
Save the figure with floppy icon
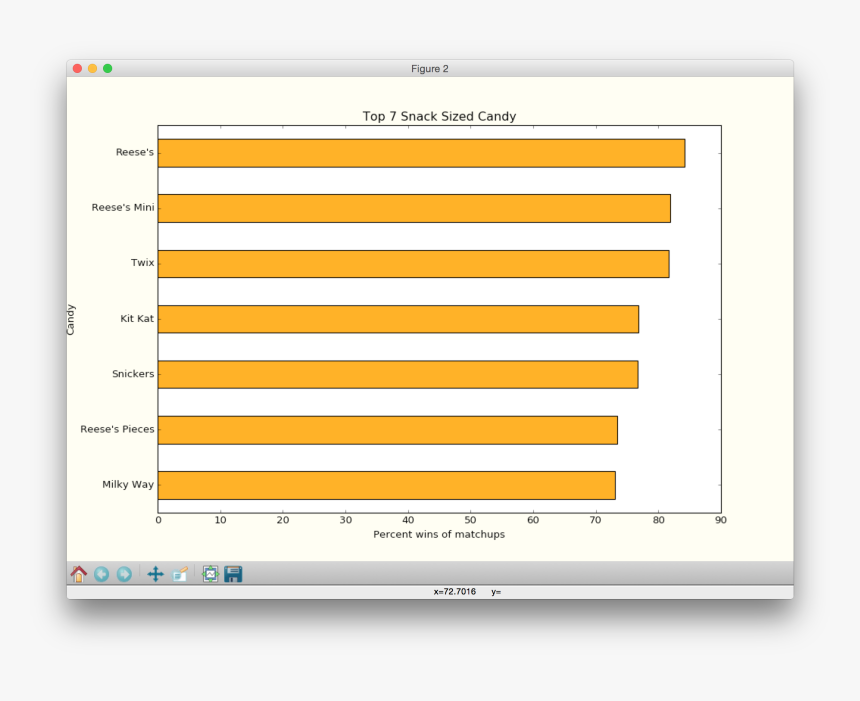click(x=233, y=574)
